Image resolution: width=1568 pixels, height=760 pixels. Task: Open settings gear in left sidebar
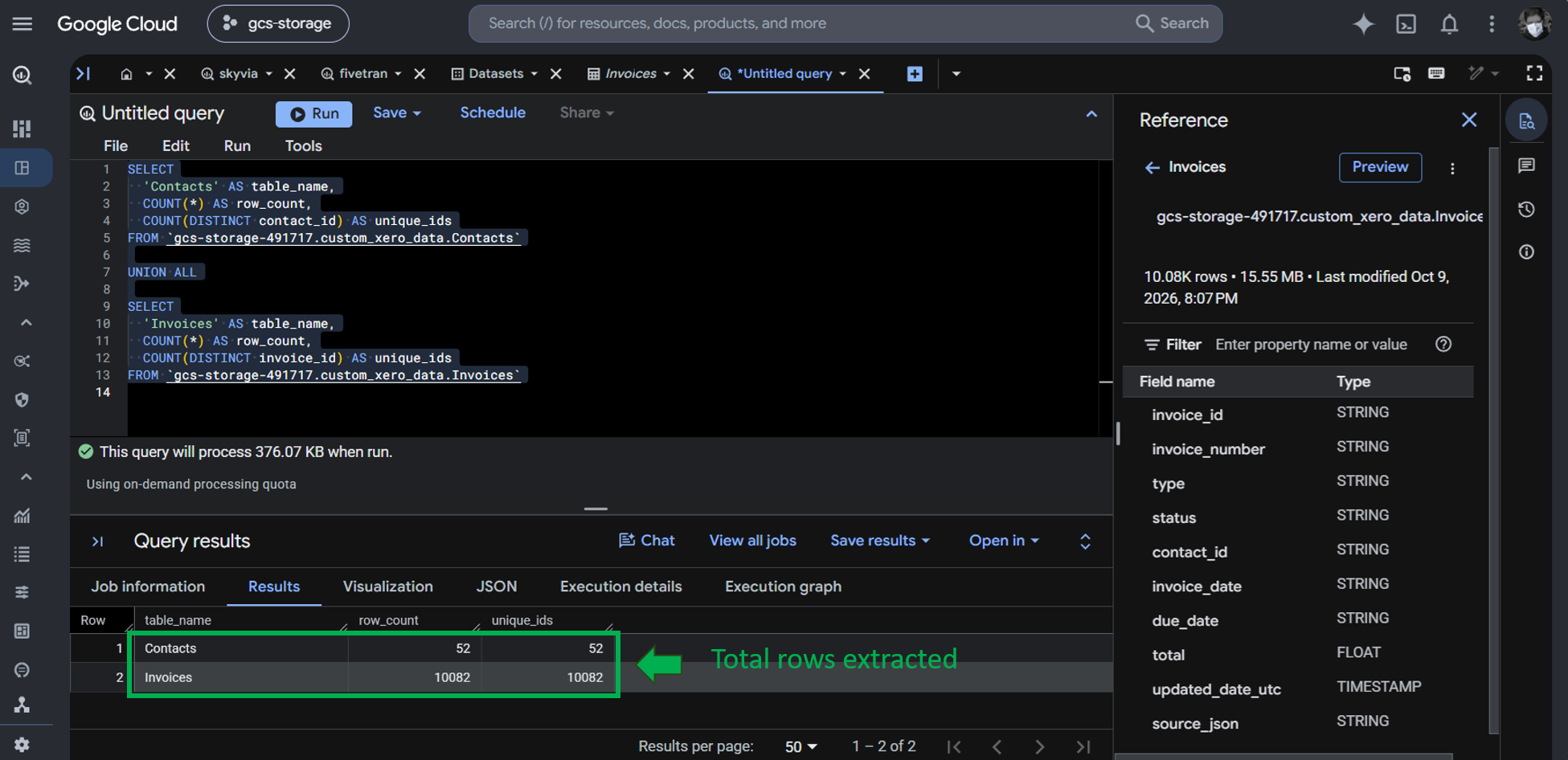(x=23, y=745)
